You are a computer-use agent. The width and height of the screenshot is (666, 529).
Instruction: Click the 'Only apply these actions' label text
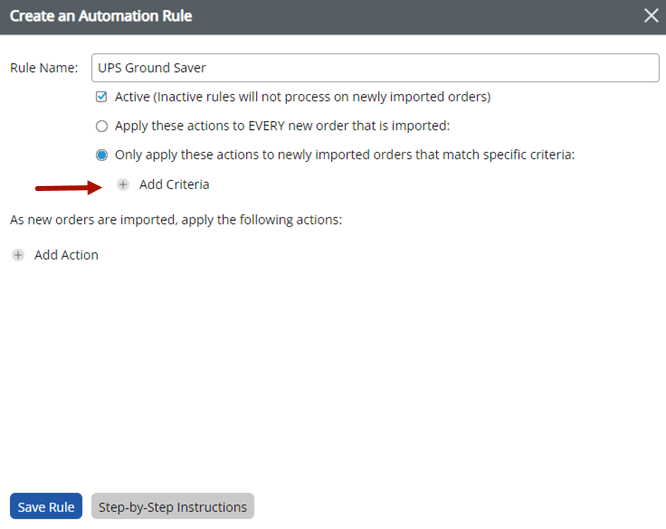345,155
